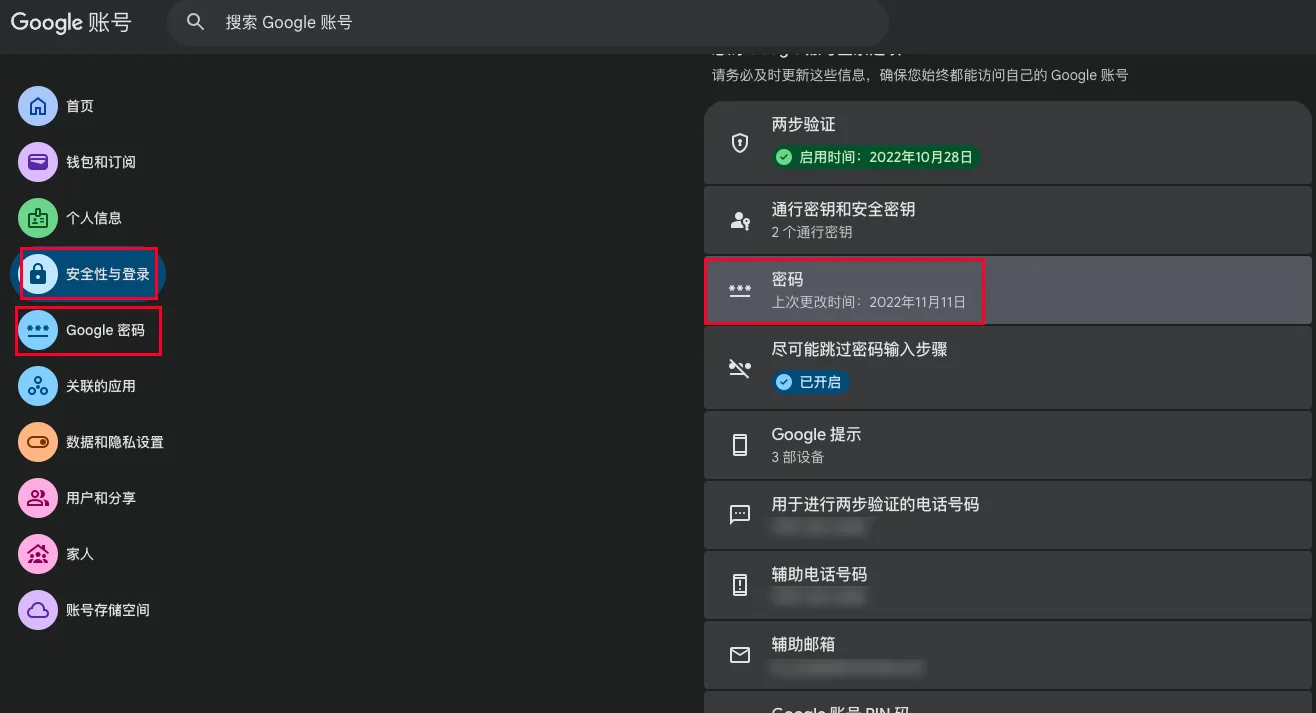
Task: Click the toggle icon for 数据和隐私设置
Action: pyautogui.click(x=38, y=442)
